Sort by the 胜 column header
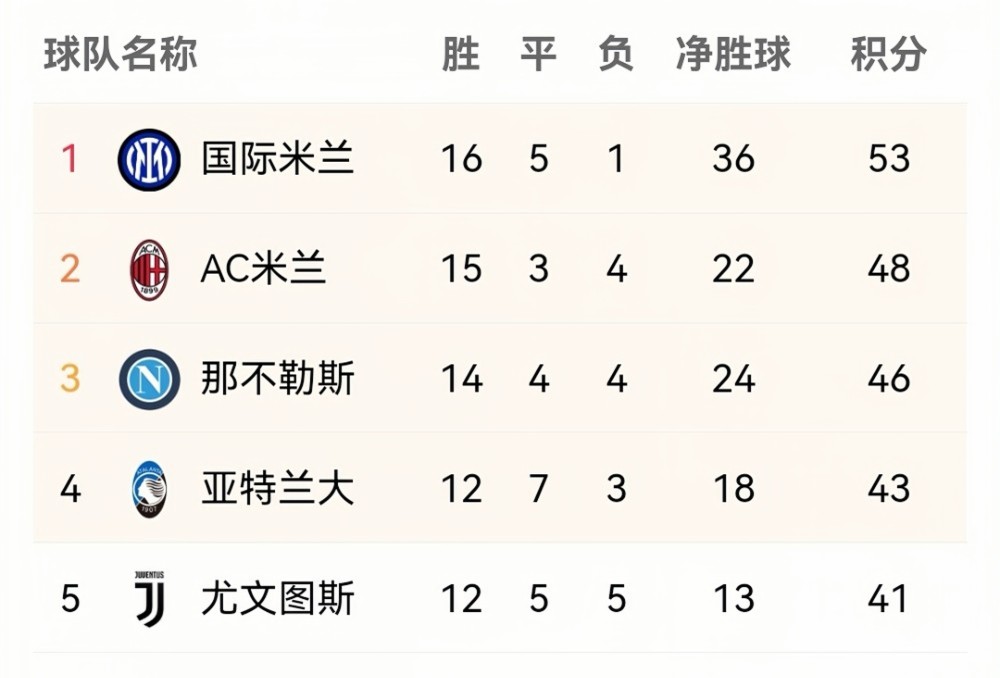The height and width of the screenshot is (678, 1000). point(460,54)
